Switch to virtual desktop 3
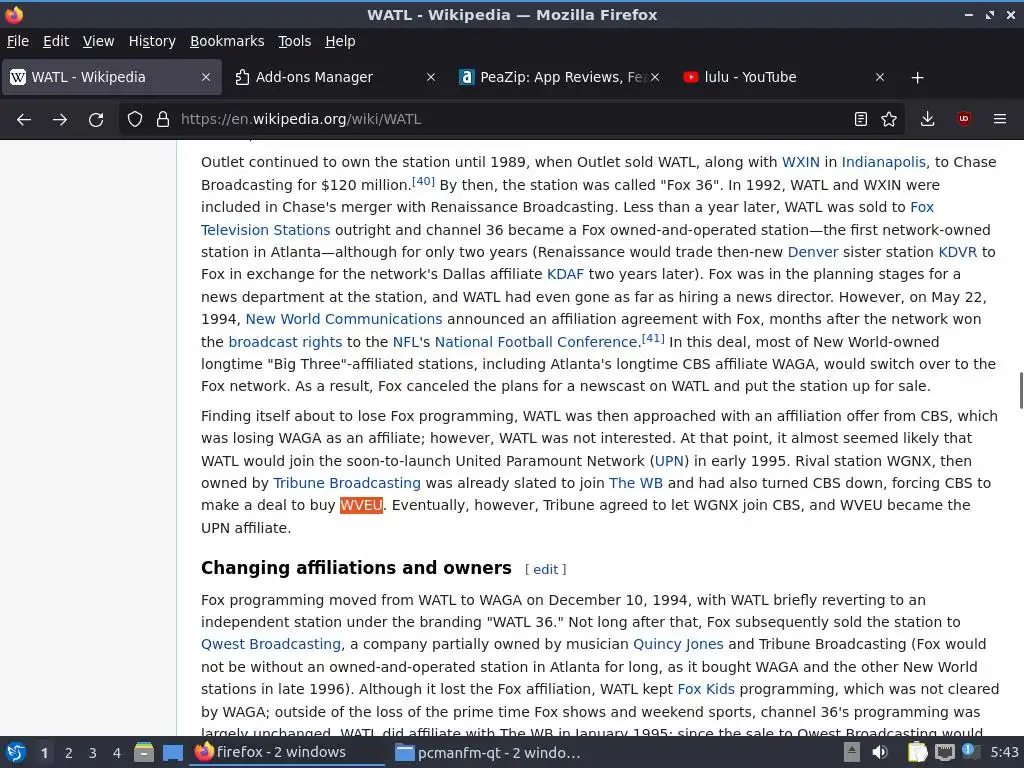Image resolution: width=1024 pixels, height=768 pixels. pos(92,753)
